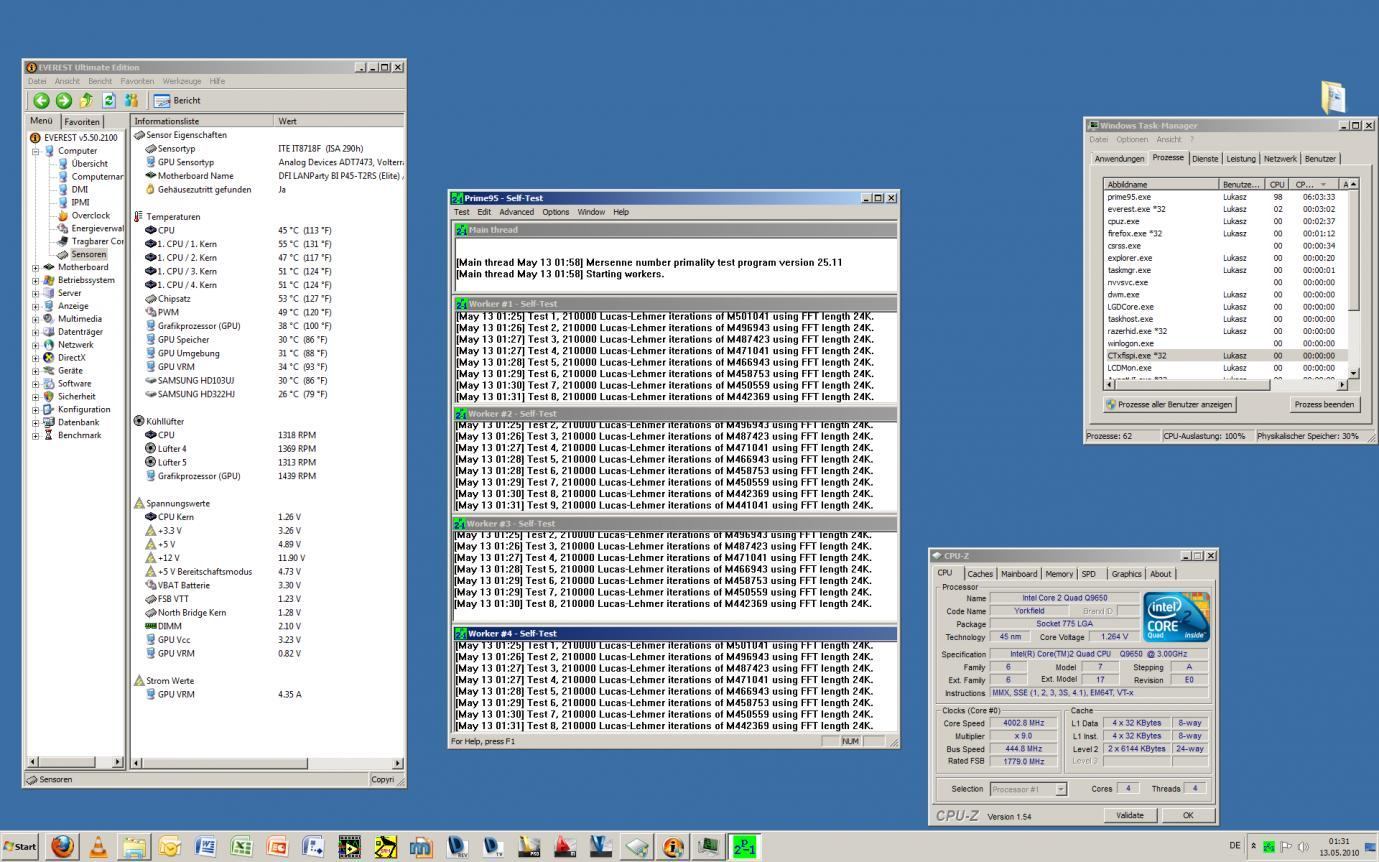Open the Advanced menu in Prime95
This screenshot has height=862, width=1379.
coord(517,212)
